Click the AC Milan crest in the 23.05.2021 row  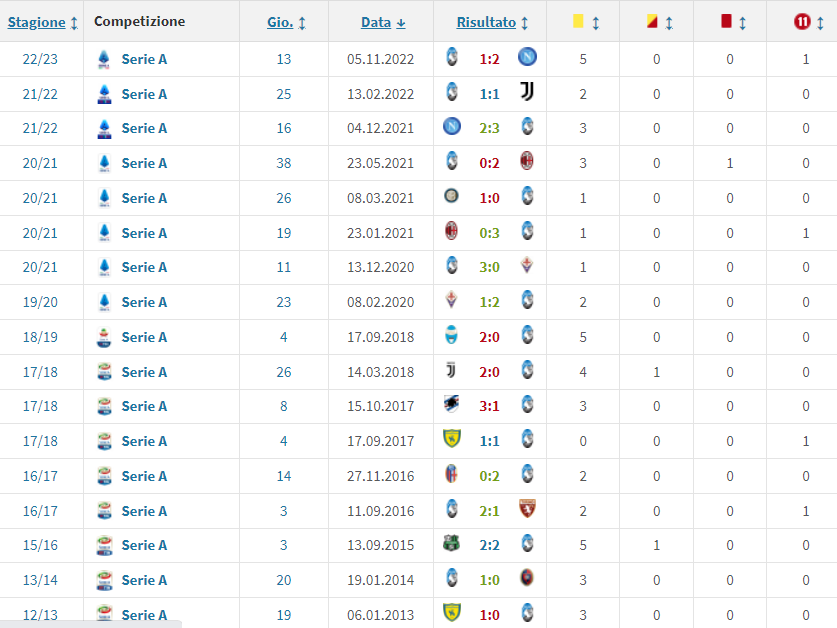pos(526,163)
